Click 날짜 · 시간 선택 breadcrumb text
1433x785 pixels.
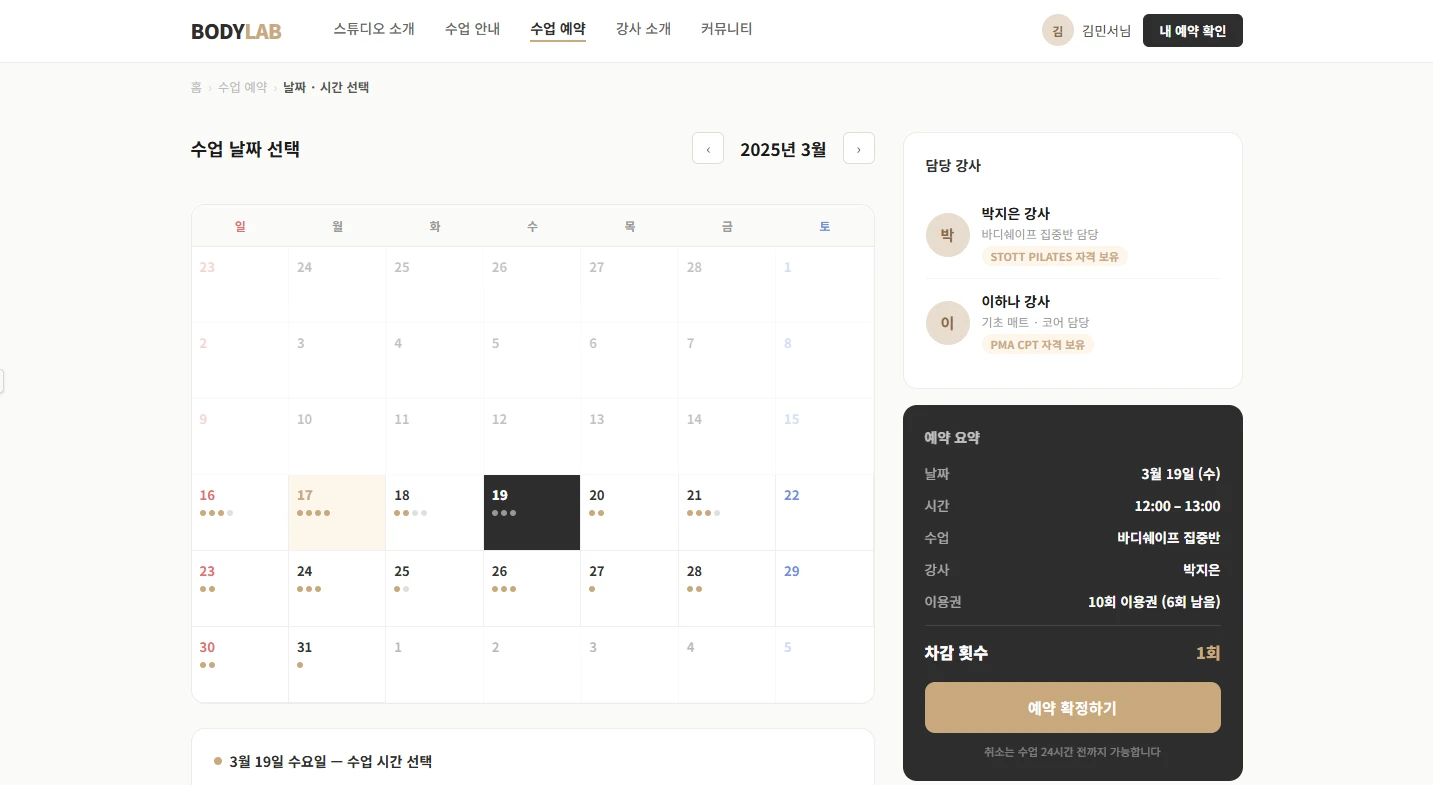tap(326, 87)
